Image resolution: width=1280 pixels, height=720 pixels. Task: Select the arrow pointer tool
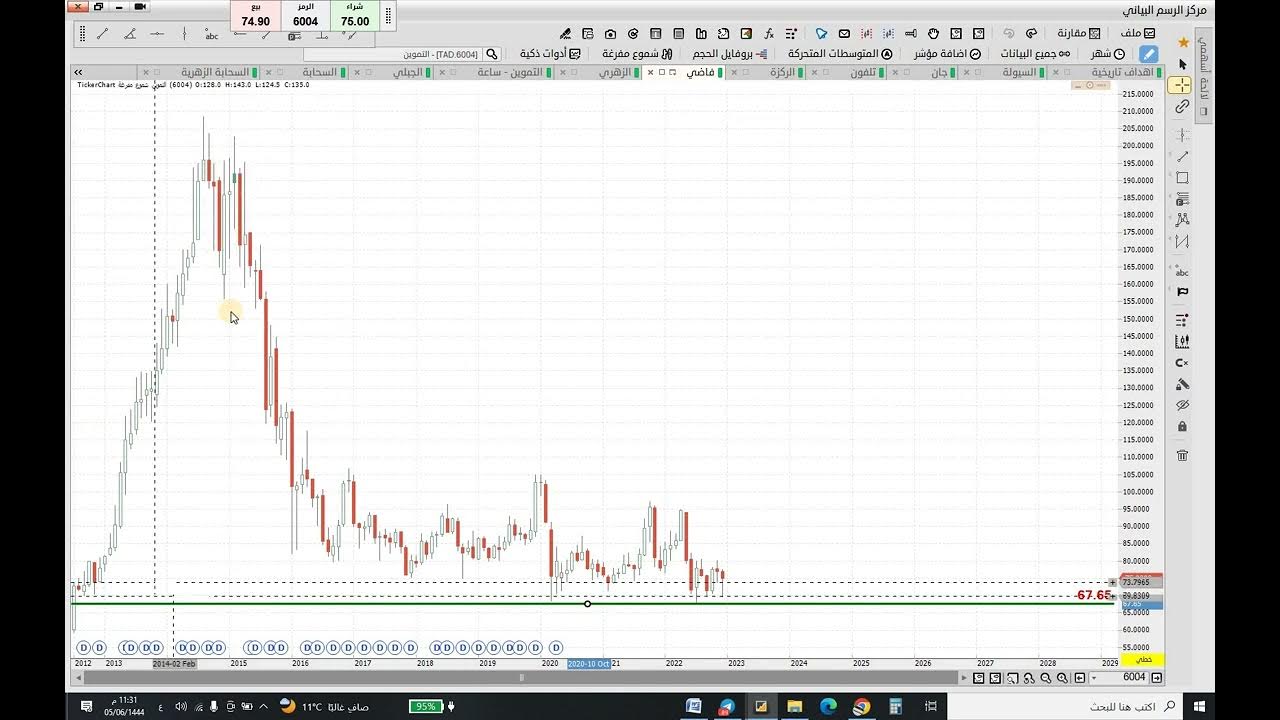tap(1183, 64)
